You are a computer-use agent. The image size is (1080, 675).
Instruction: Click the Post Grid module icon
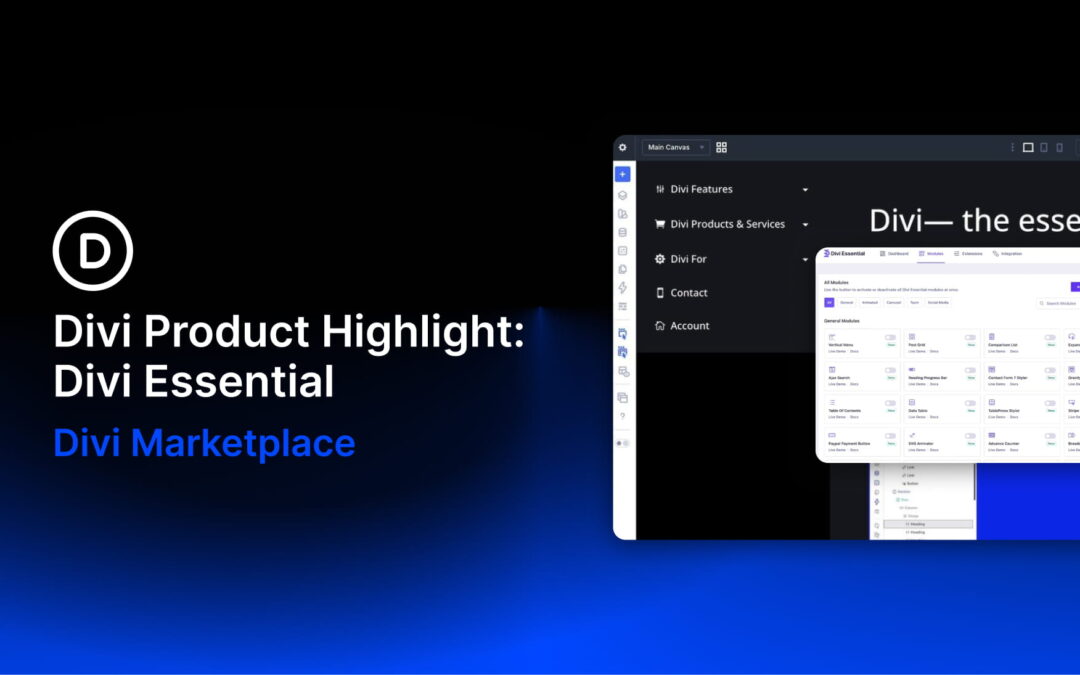coord(912,336)
